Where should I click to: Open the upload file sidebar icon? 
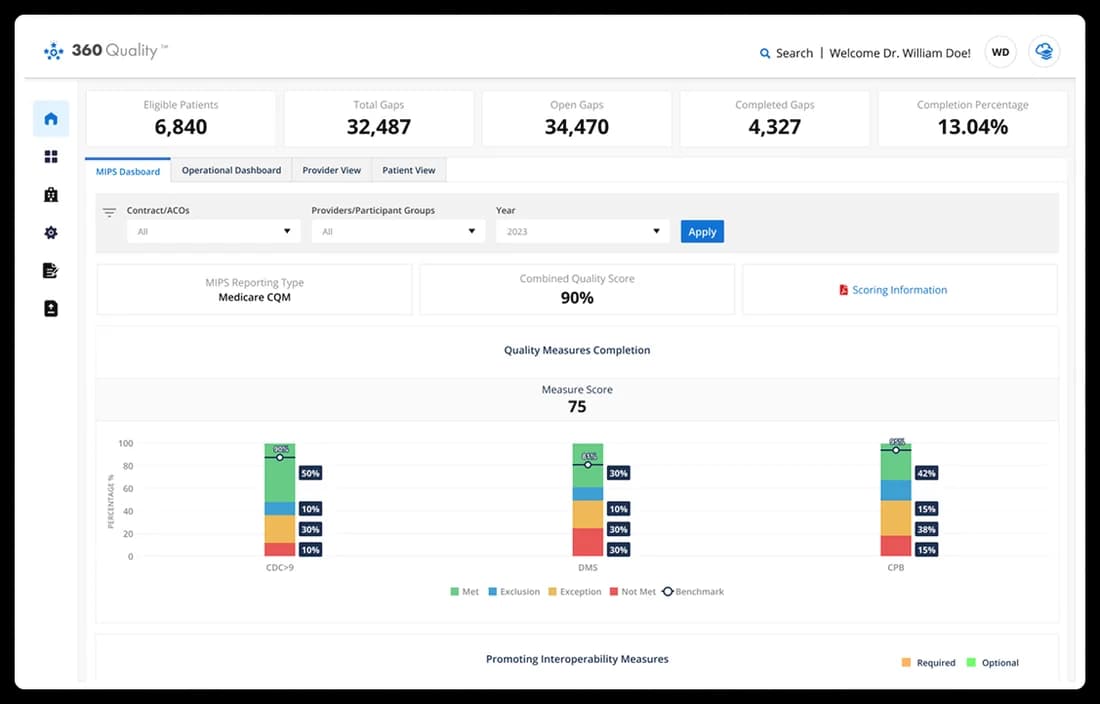pos(51,309)
